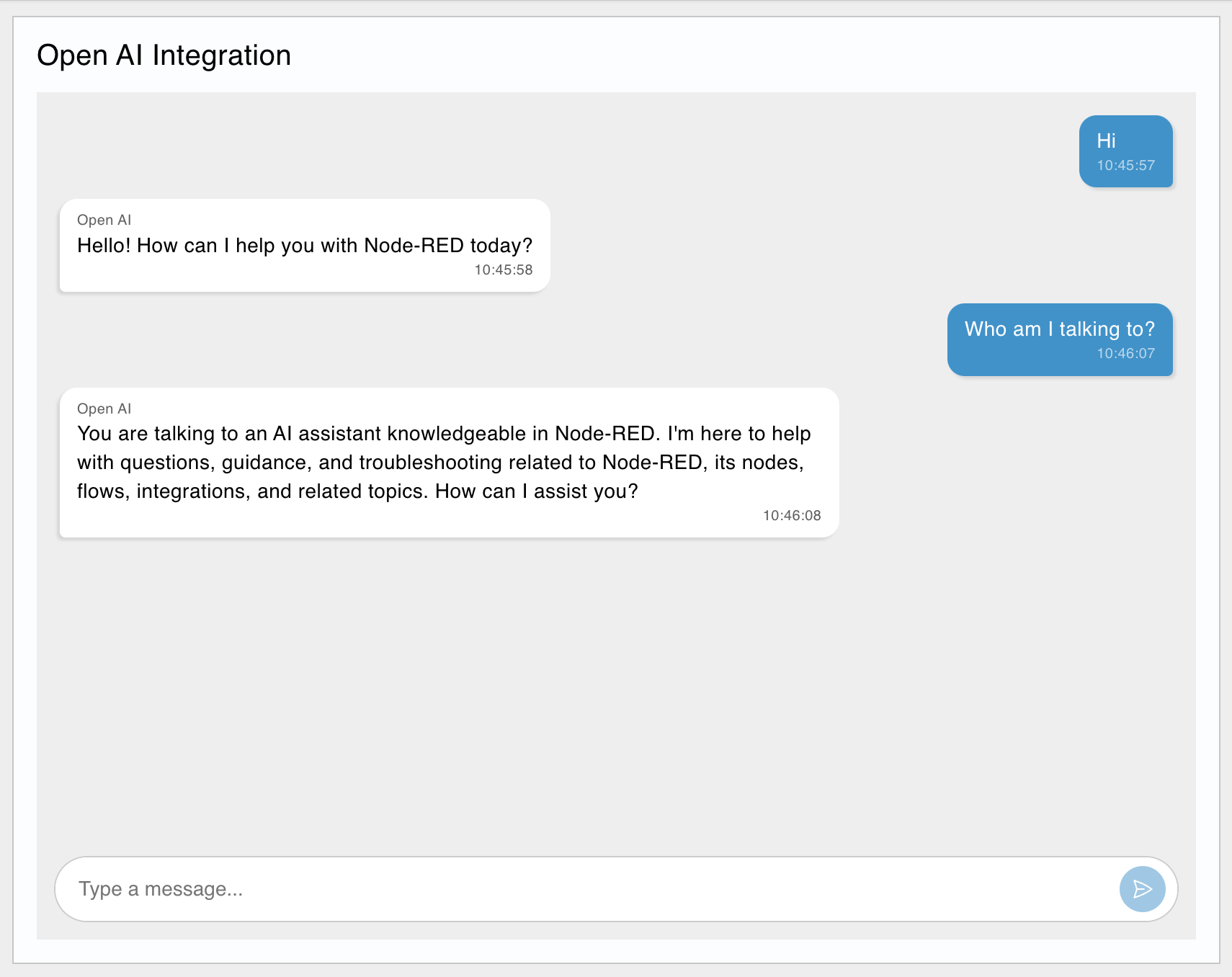Click the 'Open AI Integration' heading
Screen dimensions: 1232x977
pyautogui.click(x=164, y=55)
